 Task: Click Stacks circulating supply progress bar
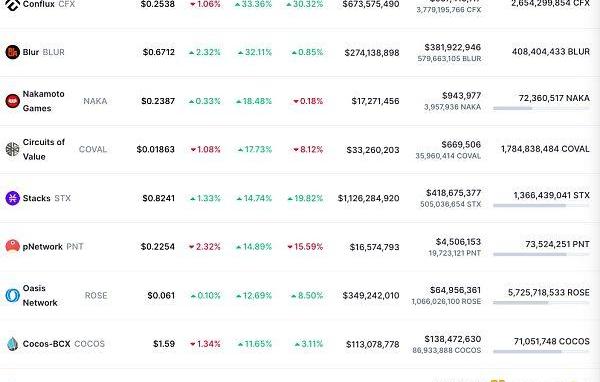point(541,206)
